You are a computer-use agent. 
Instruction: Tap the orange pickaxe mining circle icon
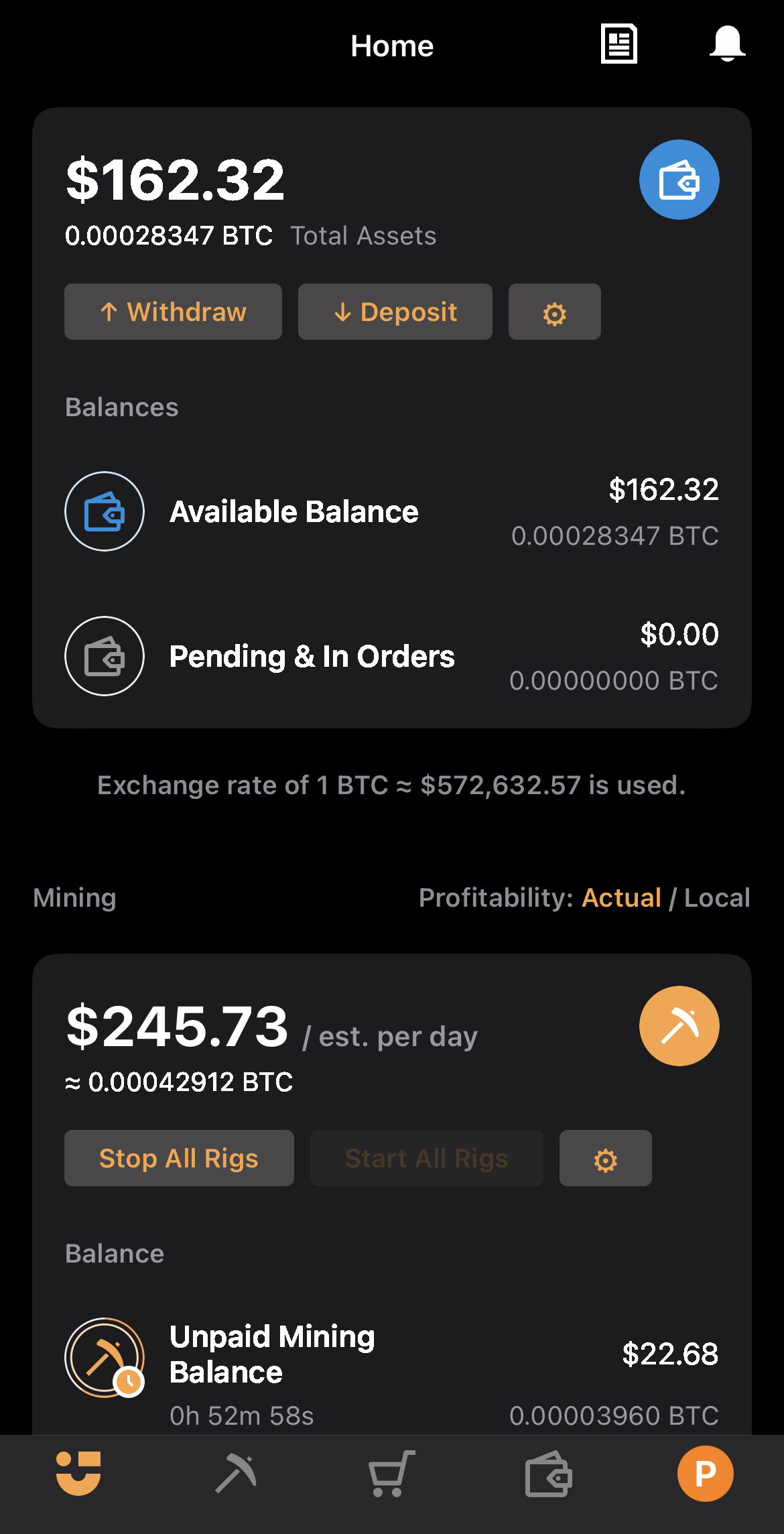[679, 1026]
